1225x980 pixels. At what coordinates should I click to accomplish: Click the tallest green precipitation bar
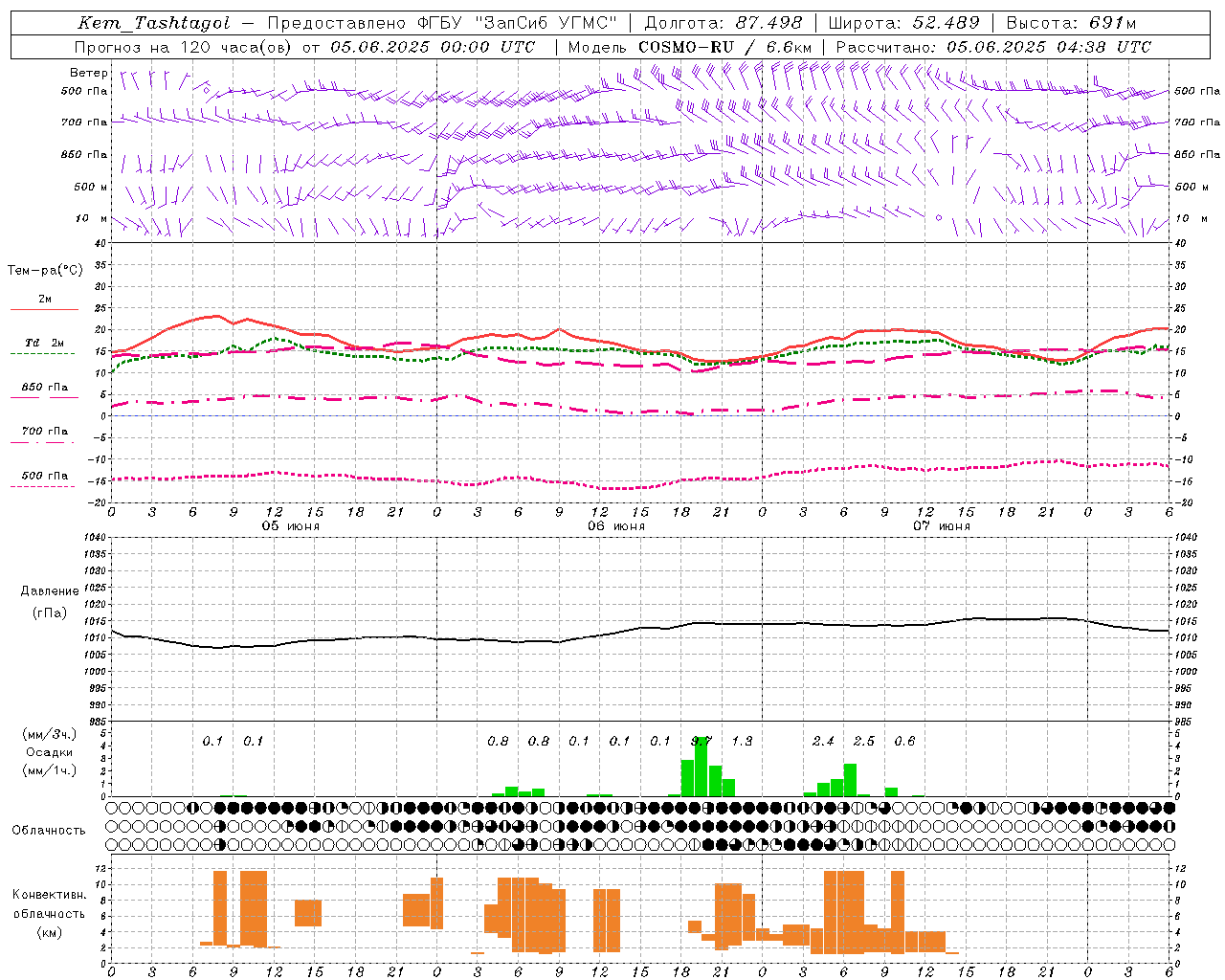coord(702,767)
